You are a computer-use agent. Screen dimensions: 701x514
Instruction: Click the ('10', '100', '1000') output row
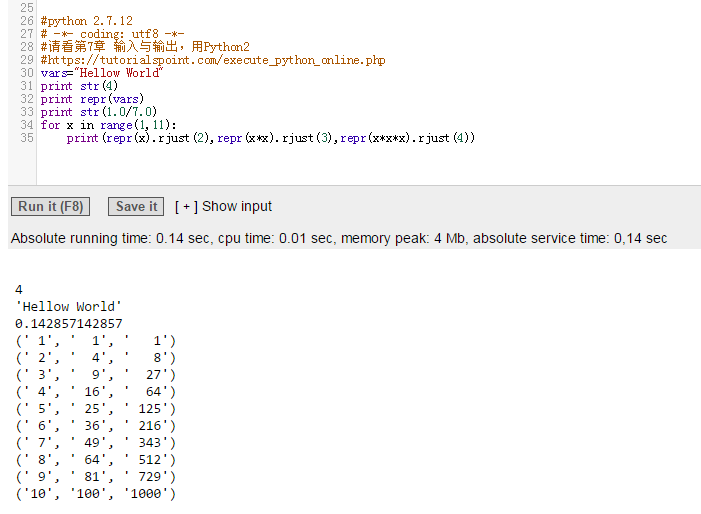tap(96, 493)
